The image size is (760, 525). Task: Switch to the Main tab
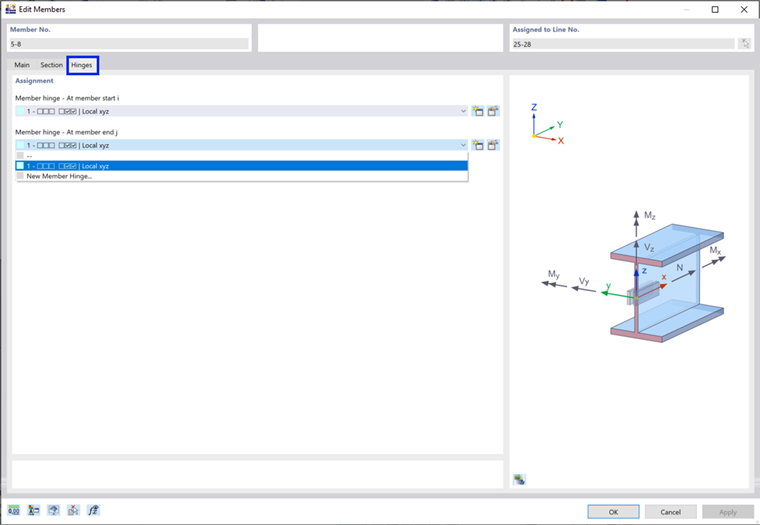click(22, 65)
